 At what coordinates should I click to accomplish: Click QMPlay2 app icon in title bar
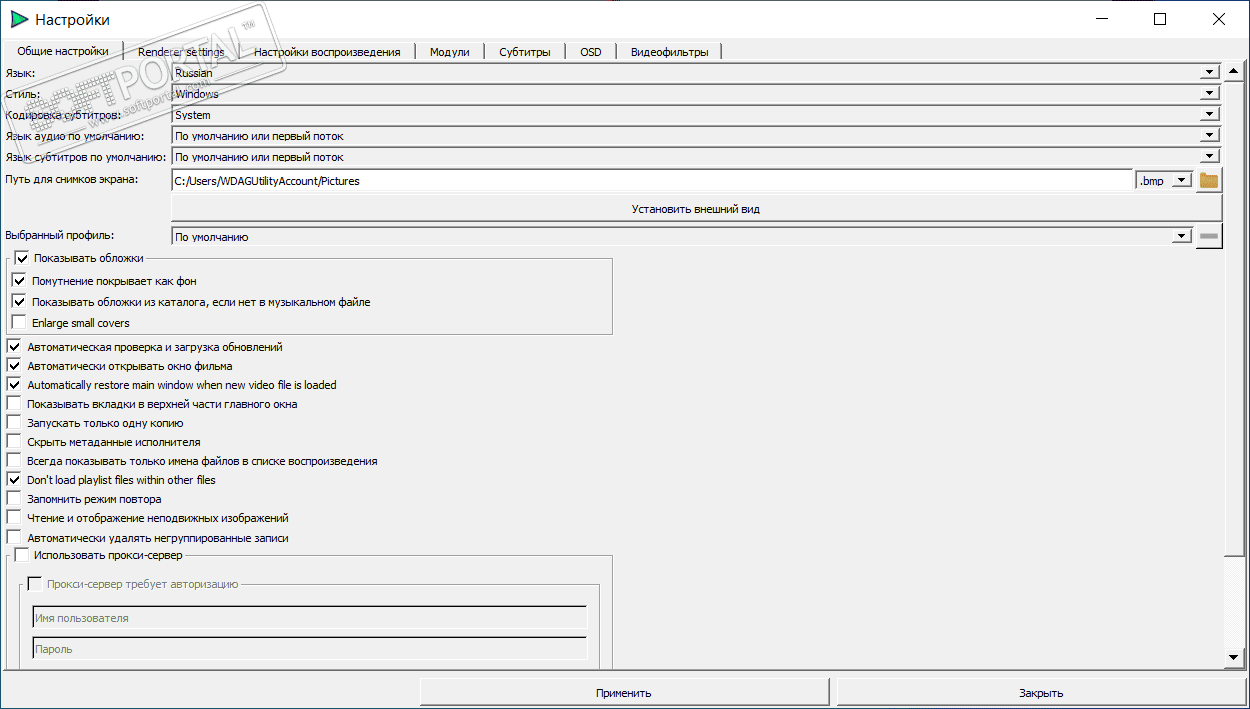coord(18,20)
